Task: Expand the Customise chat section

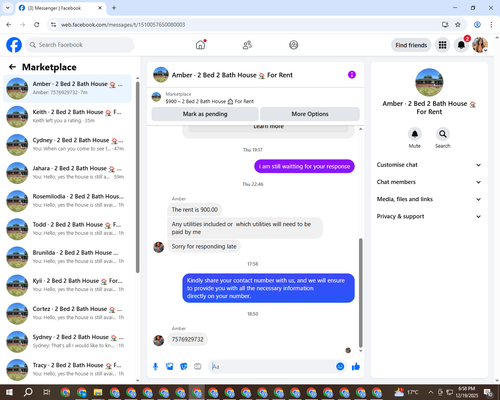Action: [429, 165]
